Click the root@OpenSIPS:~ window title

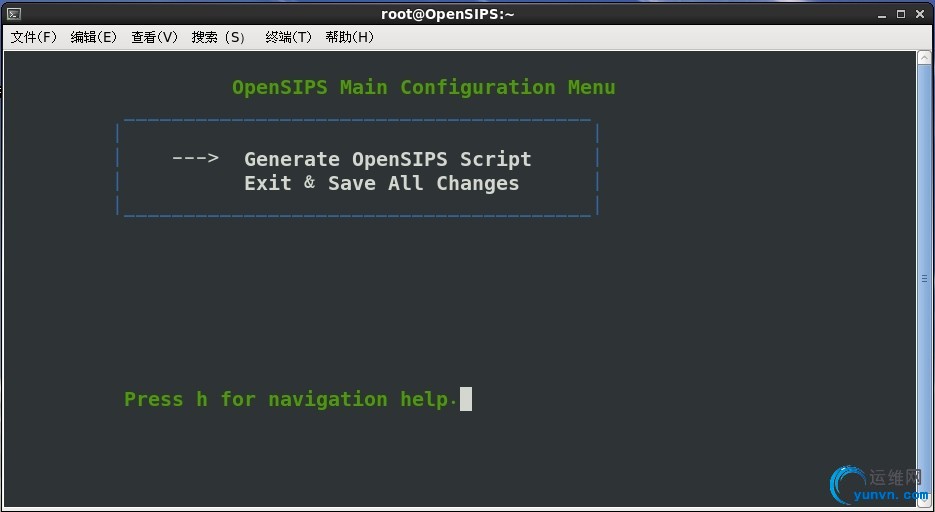447,14
